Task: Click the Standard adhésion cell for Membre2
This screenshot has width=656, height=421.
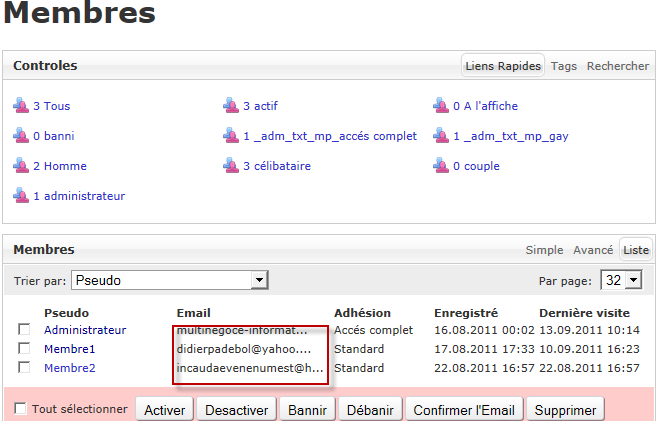Action: 359,368
